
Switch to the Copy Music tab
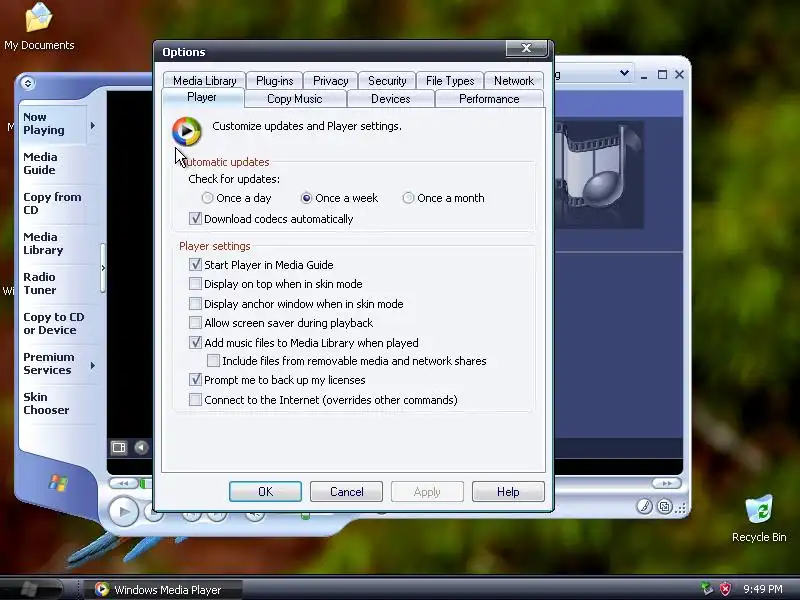pos(295,99)
